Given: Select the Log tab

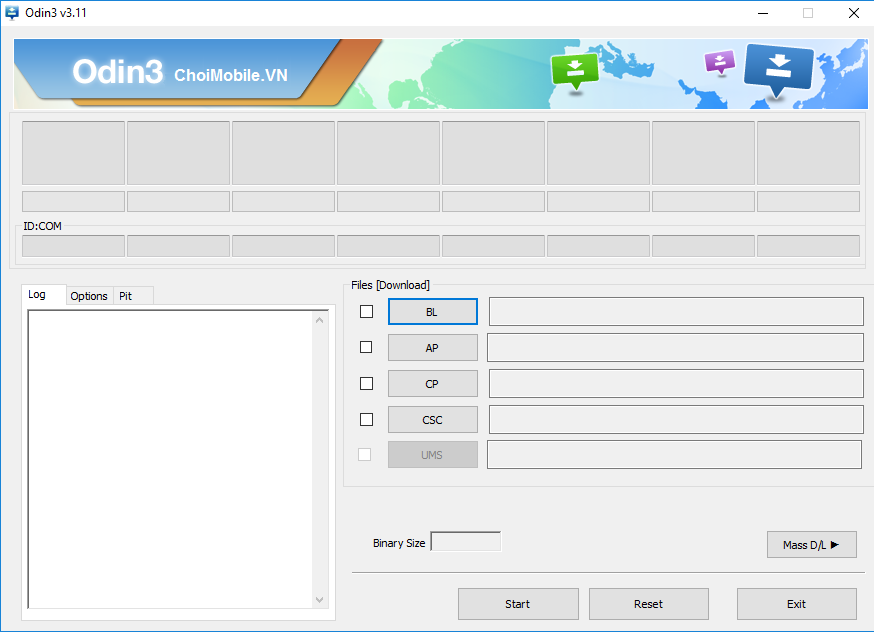Looking at the screenshot, I should [37, 295].
